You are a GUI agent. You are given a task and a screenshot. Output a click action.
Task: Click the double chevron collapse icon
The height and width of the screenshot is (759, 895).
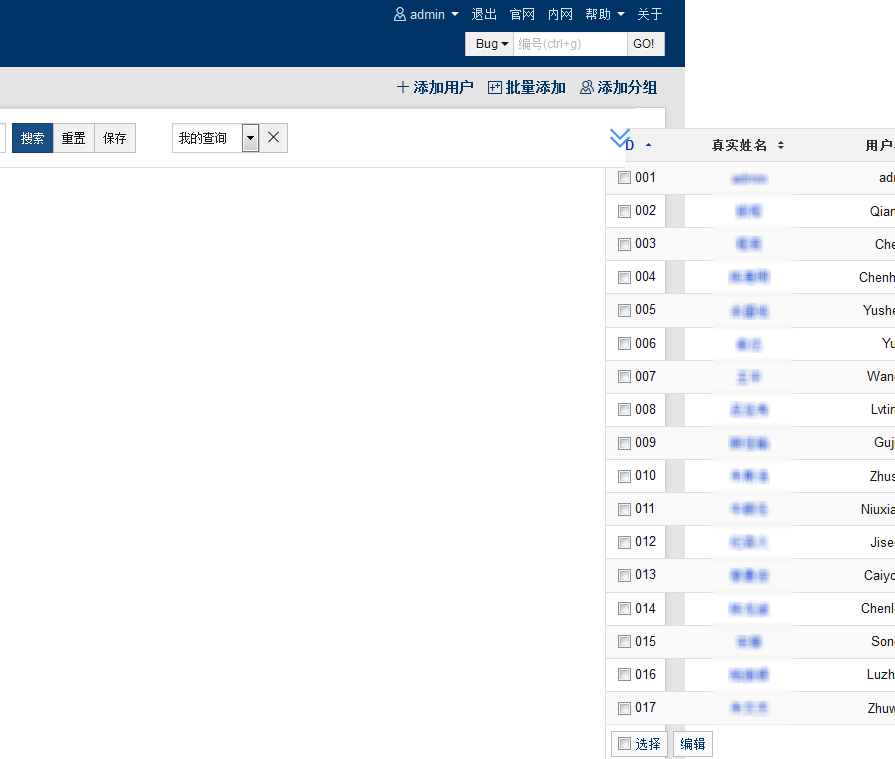click(619, 138)
